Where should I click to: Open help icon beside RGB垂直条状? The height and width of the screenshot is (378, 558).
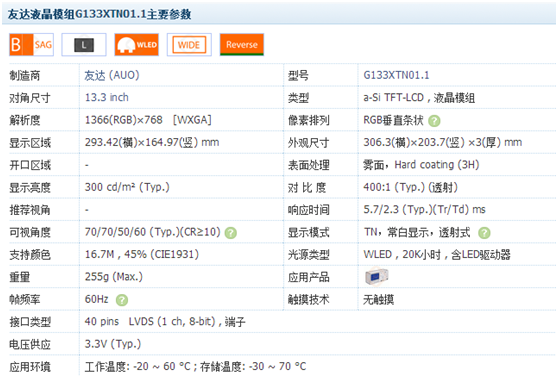click(434, 121)
